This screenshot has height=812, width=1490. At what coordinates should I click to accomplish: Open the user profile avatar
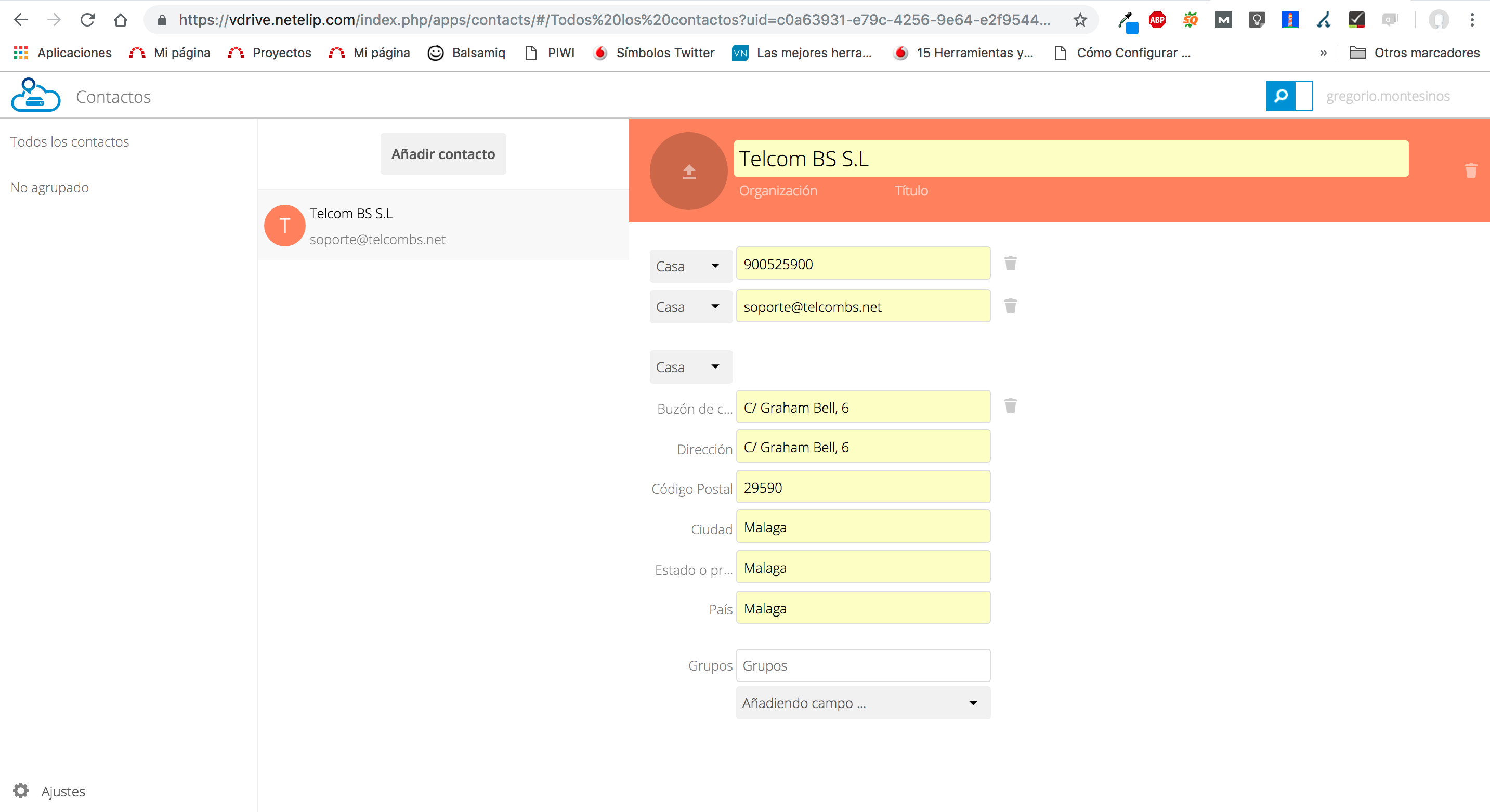[1439, 20]
